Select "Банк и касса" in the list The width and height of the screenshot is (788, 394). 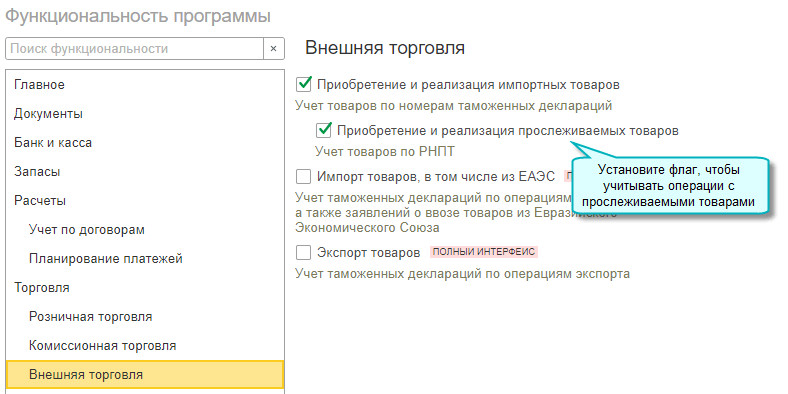pyautogui.click(x=145, y=143)
